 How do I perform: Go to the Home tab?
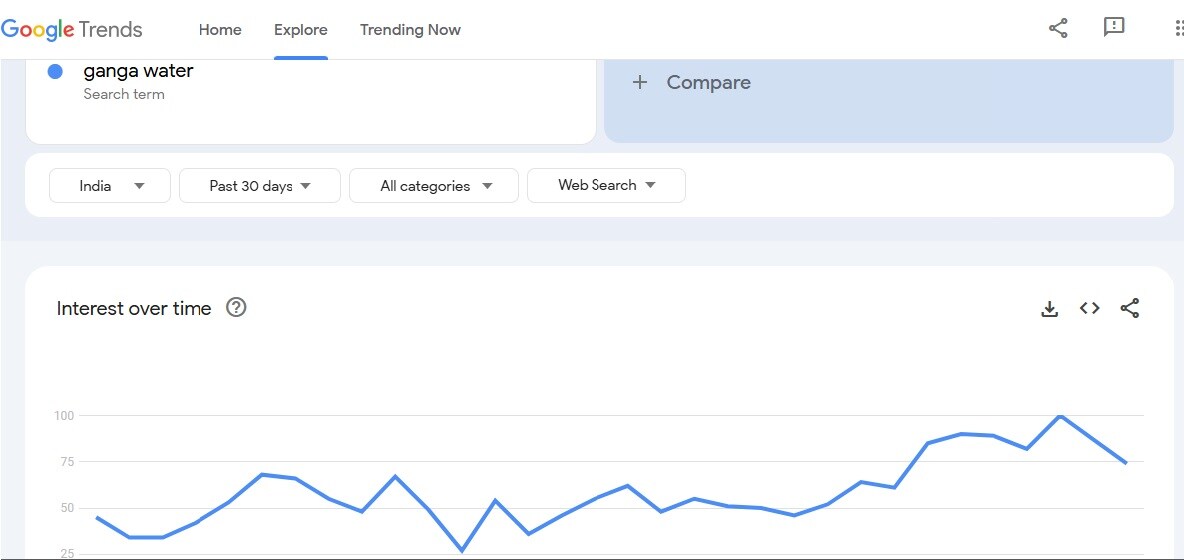click(x=220, y=30)
